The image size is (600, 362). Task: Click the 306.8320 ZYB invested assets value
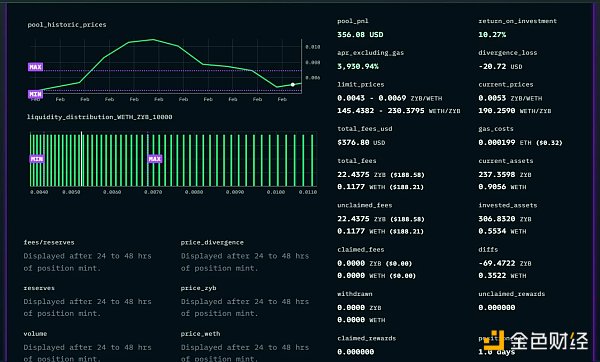505,219
